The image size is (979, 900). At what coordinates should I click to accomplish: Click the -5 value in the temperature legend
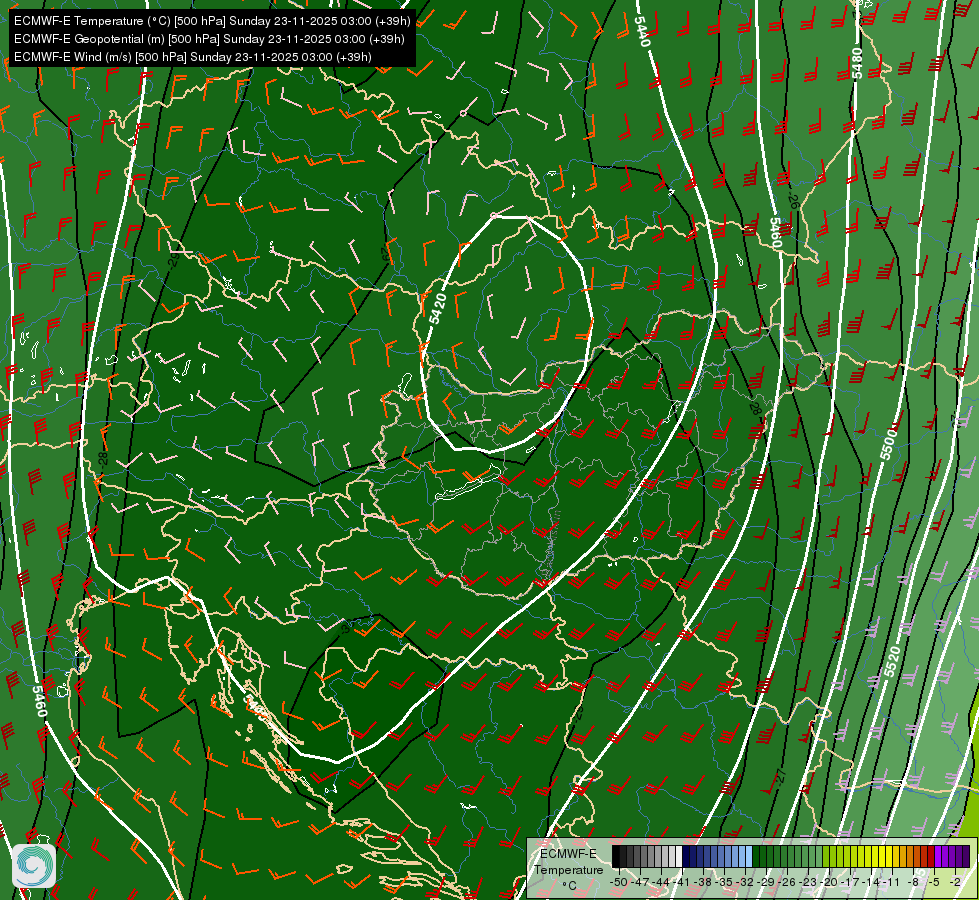[933, 882]
